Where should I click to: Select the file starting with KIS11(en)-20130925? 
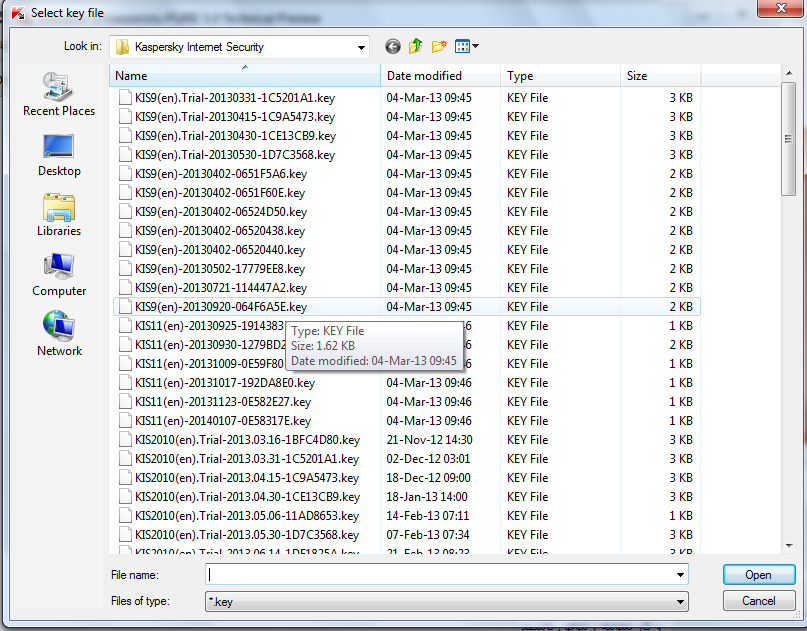pos(210,326)
